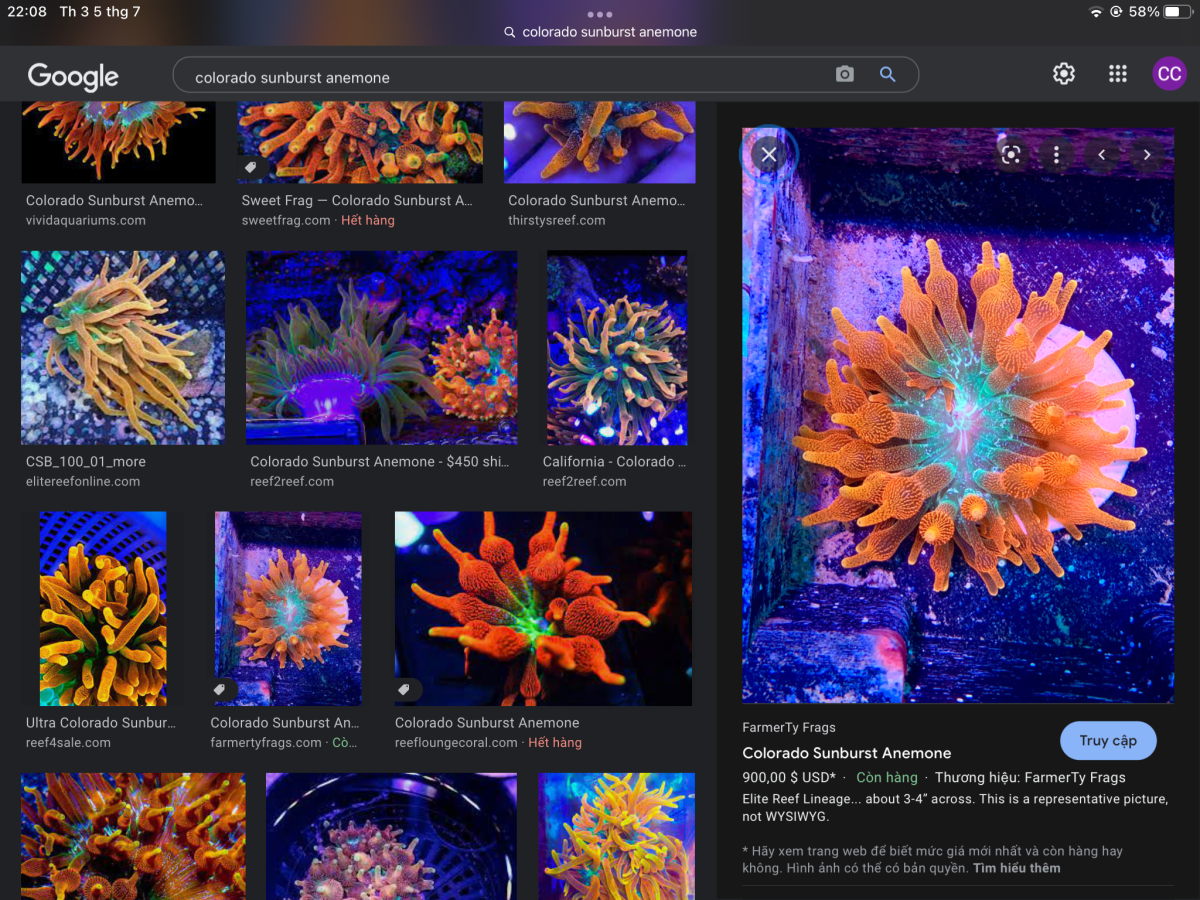Open the Colorado Sunburst Anemone product title
This screenshot has height=900, width=1200.
[x=847, y=753]
